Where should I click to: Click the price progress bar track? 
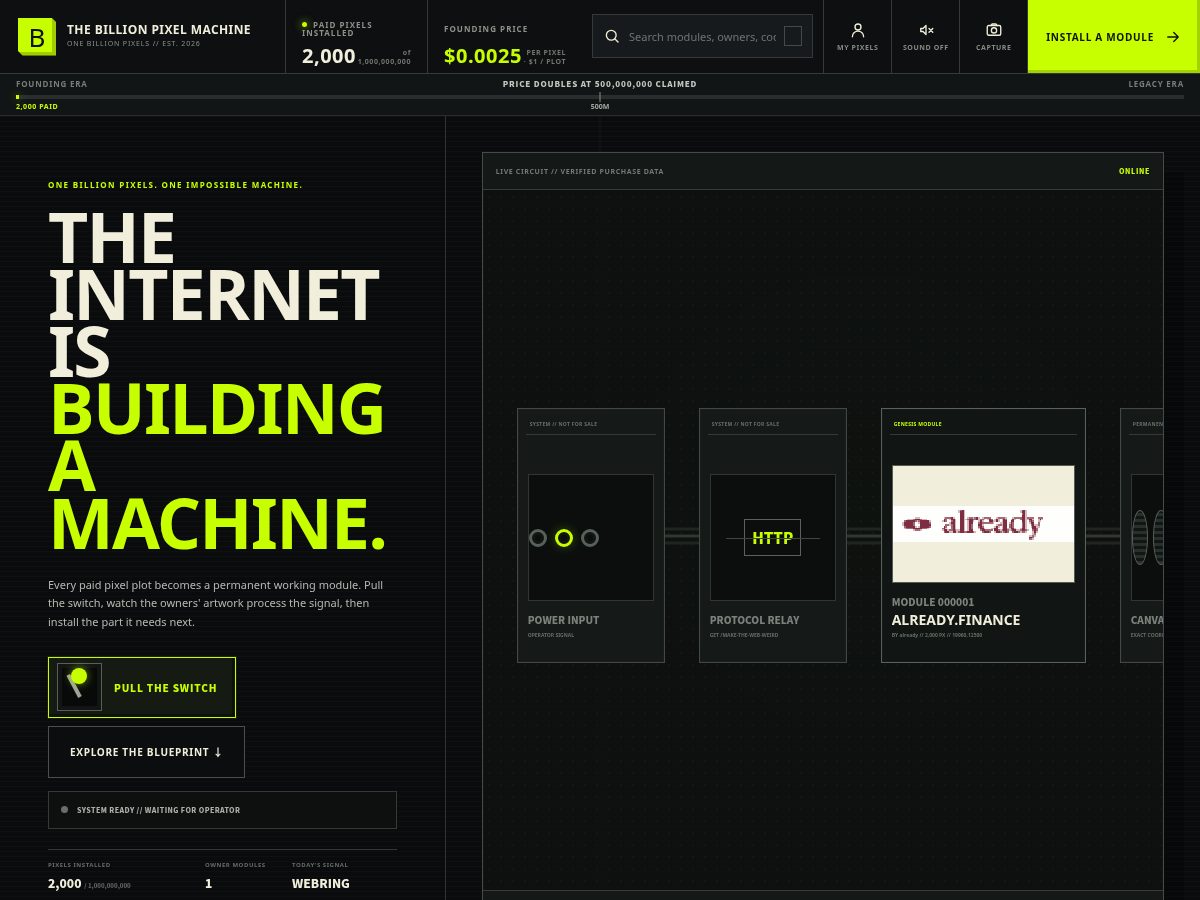(x=600, y=97)
